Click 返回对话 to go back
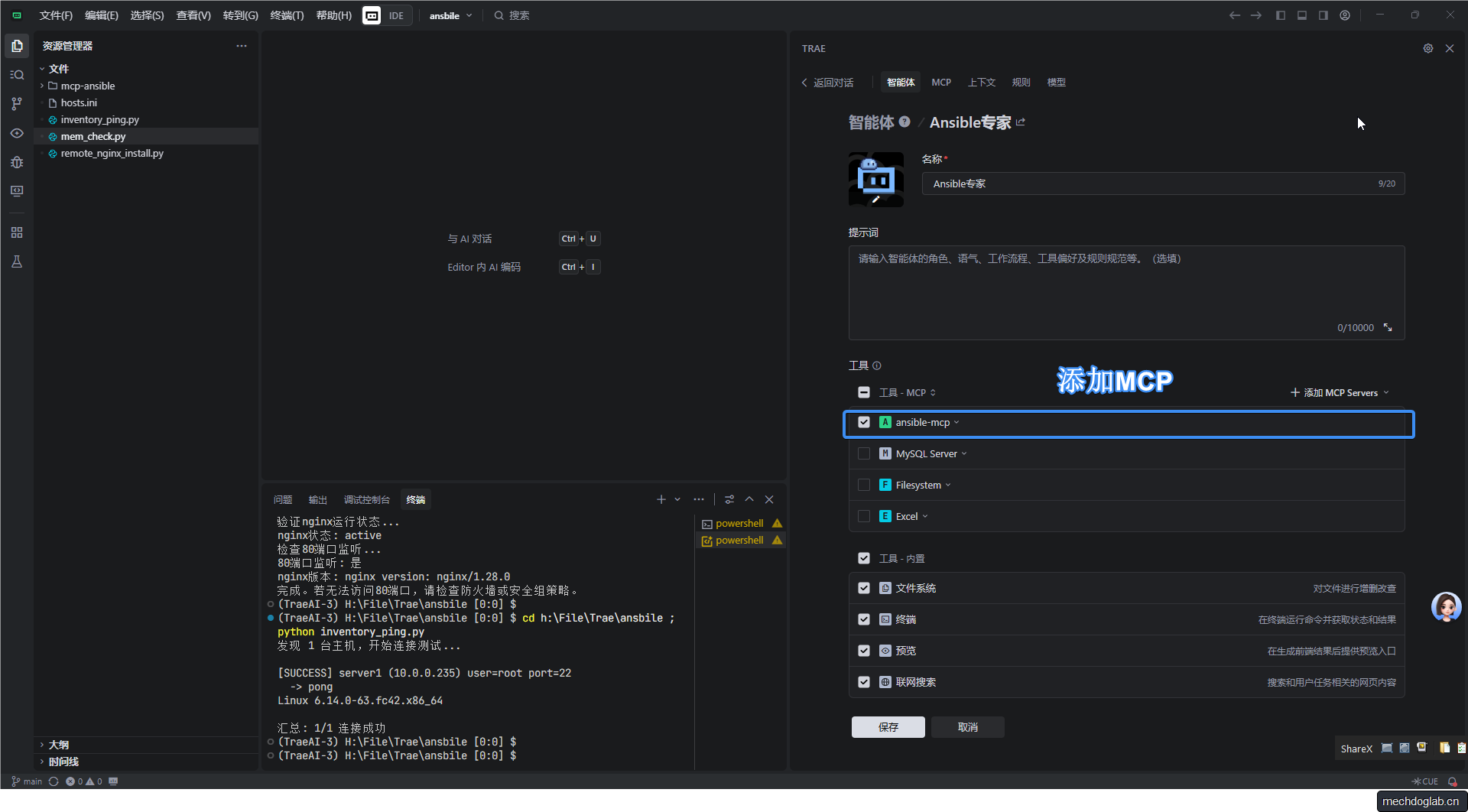 [x=827, y=83]
